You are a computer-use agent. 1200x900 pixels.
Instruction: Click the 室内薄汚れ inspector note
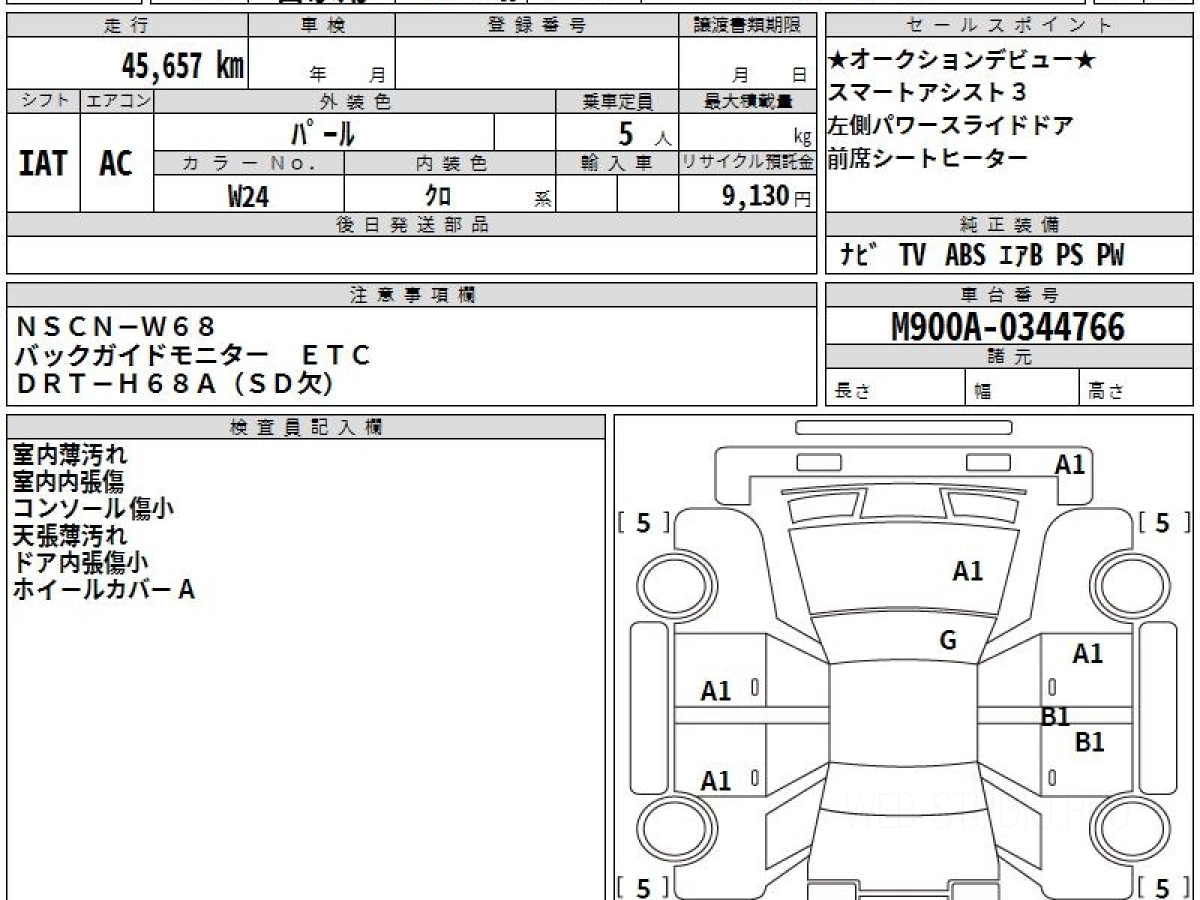(x=70, y=455)
